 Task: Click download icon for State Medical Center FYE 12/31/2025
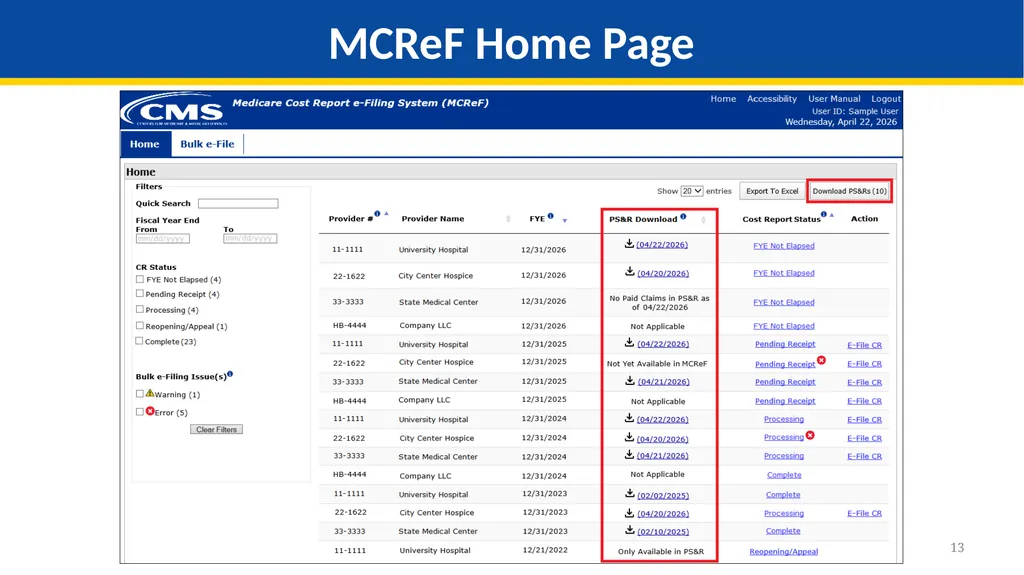coord(630,380)
